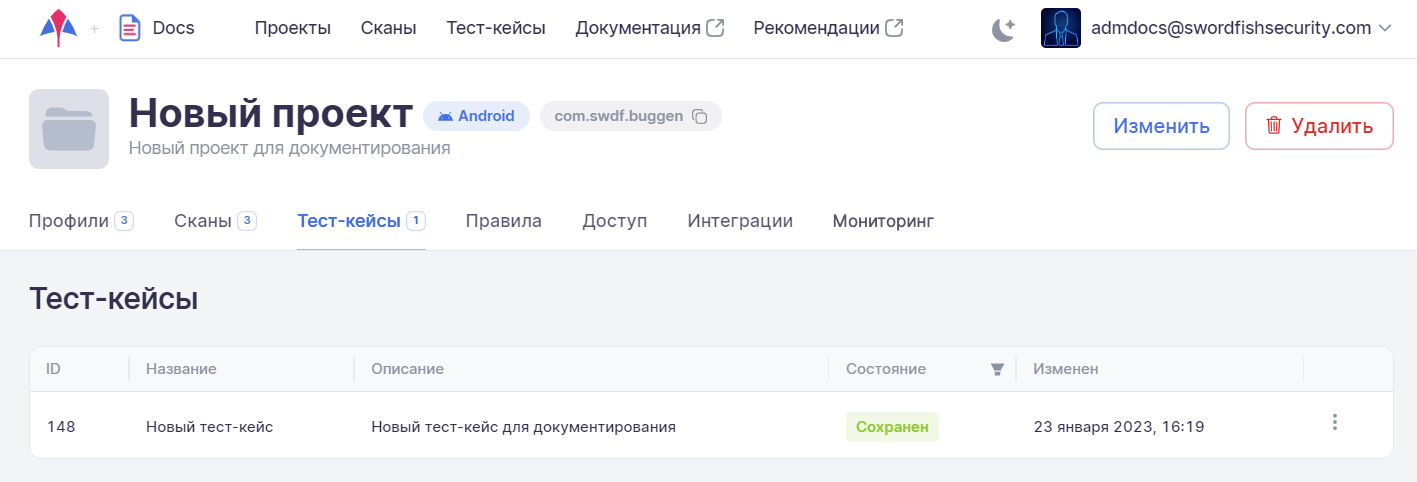The image size is (1417, 482).
Task: Open the Состояние column filter
Action: [x=996, y=370]
